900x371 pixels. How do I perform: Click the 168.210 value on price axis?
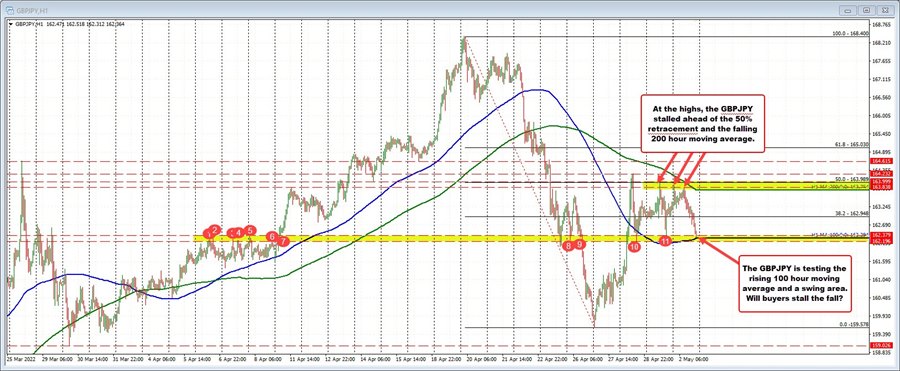click(x=883, y=42)
